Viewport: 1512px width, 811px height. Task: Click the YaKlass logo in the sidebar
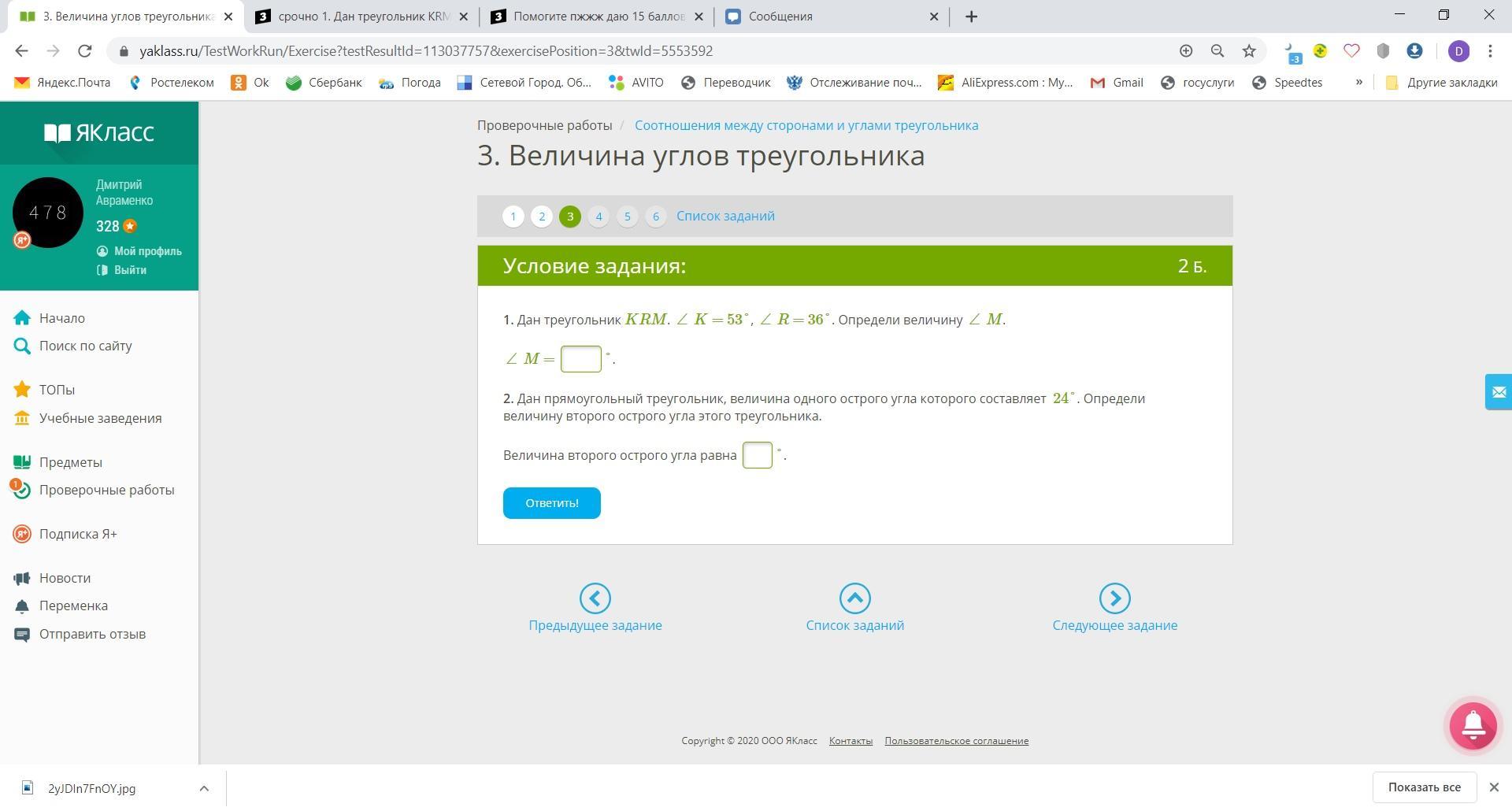coord(98,132)
